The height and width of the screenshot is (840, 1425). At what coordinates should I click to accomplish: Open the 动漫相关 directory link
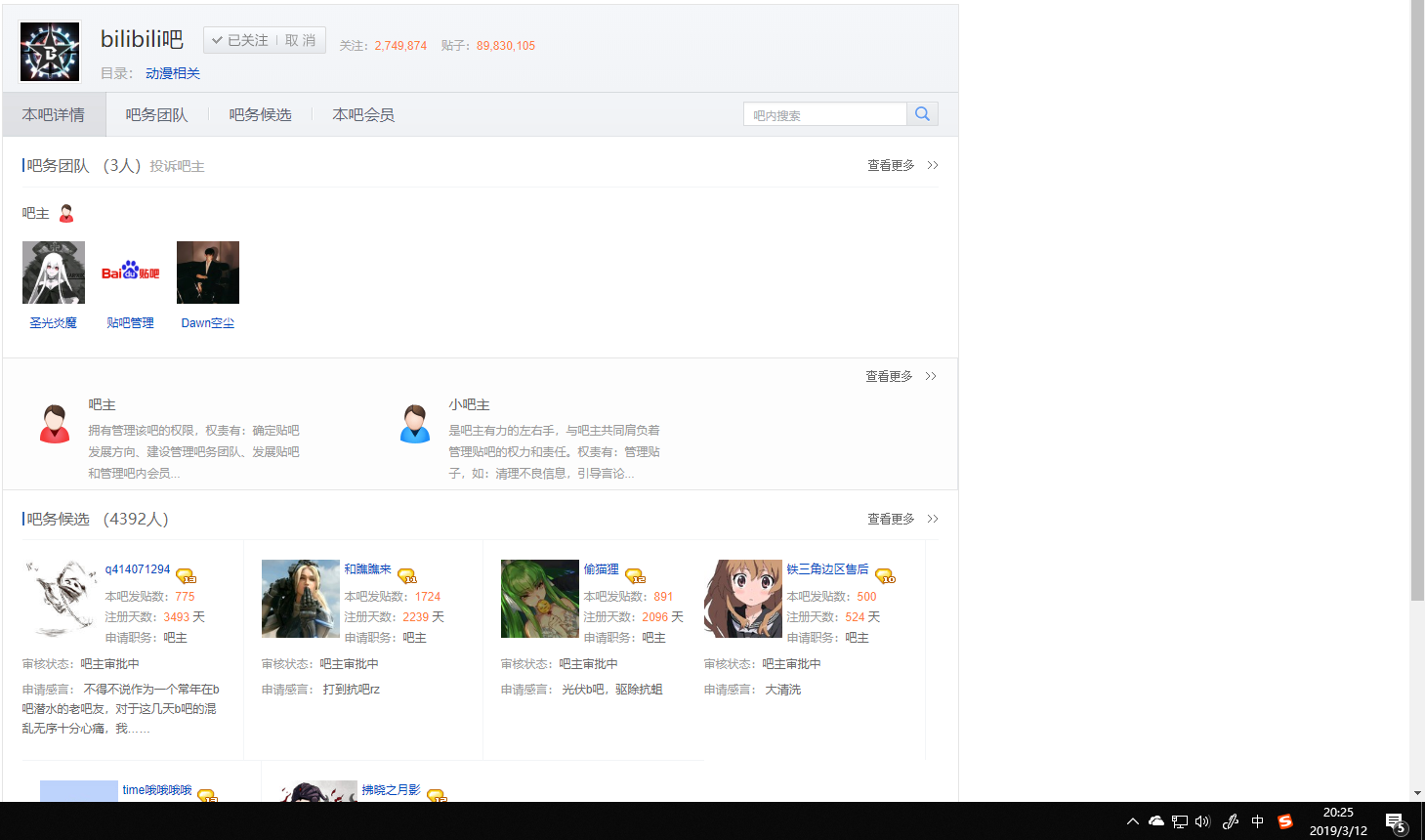click(x=173, y=73)
